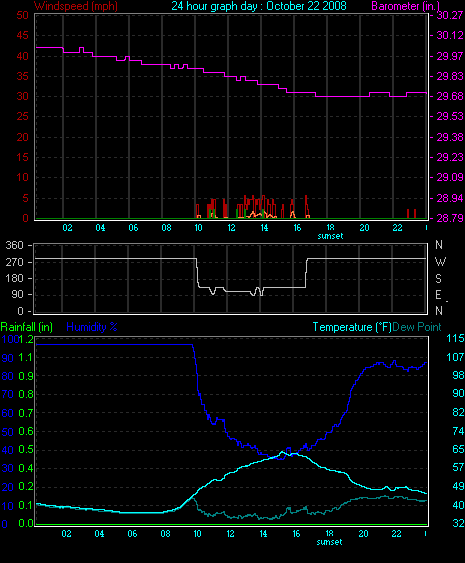Click the Rainfall (in) legend label
465x563 pixels.
pyautogui.click(x=27, y=327)
